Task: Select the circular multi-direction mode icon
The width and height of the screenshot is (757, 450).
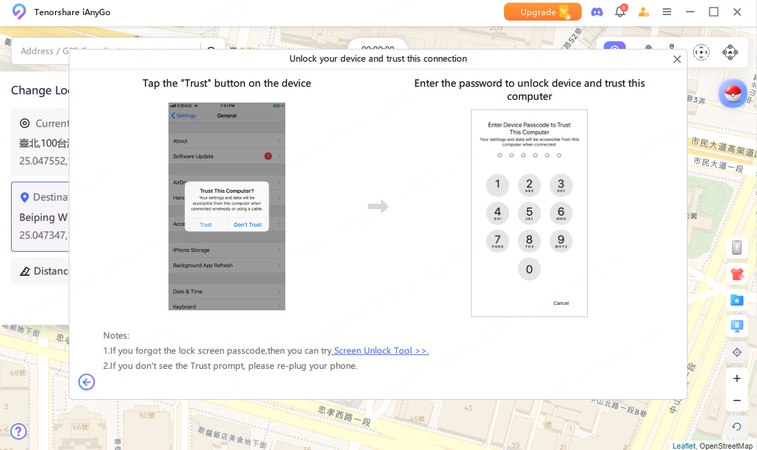Action: [x=701, y=52]
